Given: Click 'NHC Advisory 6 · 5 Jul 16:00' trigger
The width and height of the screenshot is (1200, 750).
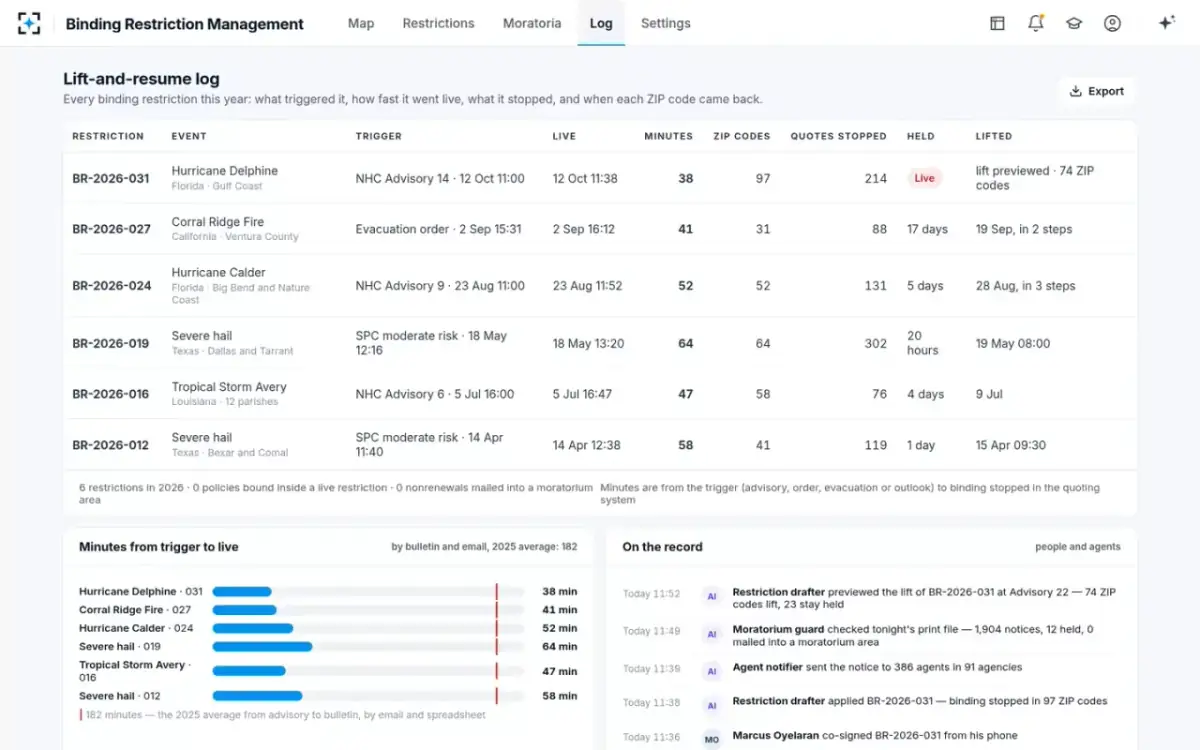Looking at the screenshot, I should [435, 394].
